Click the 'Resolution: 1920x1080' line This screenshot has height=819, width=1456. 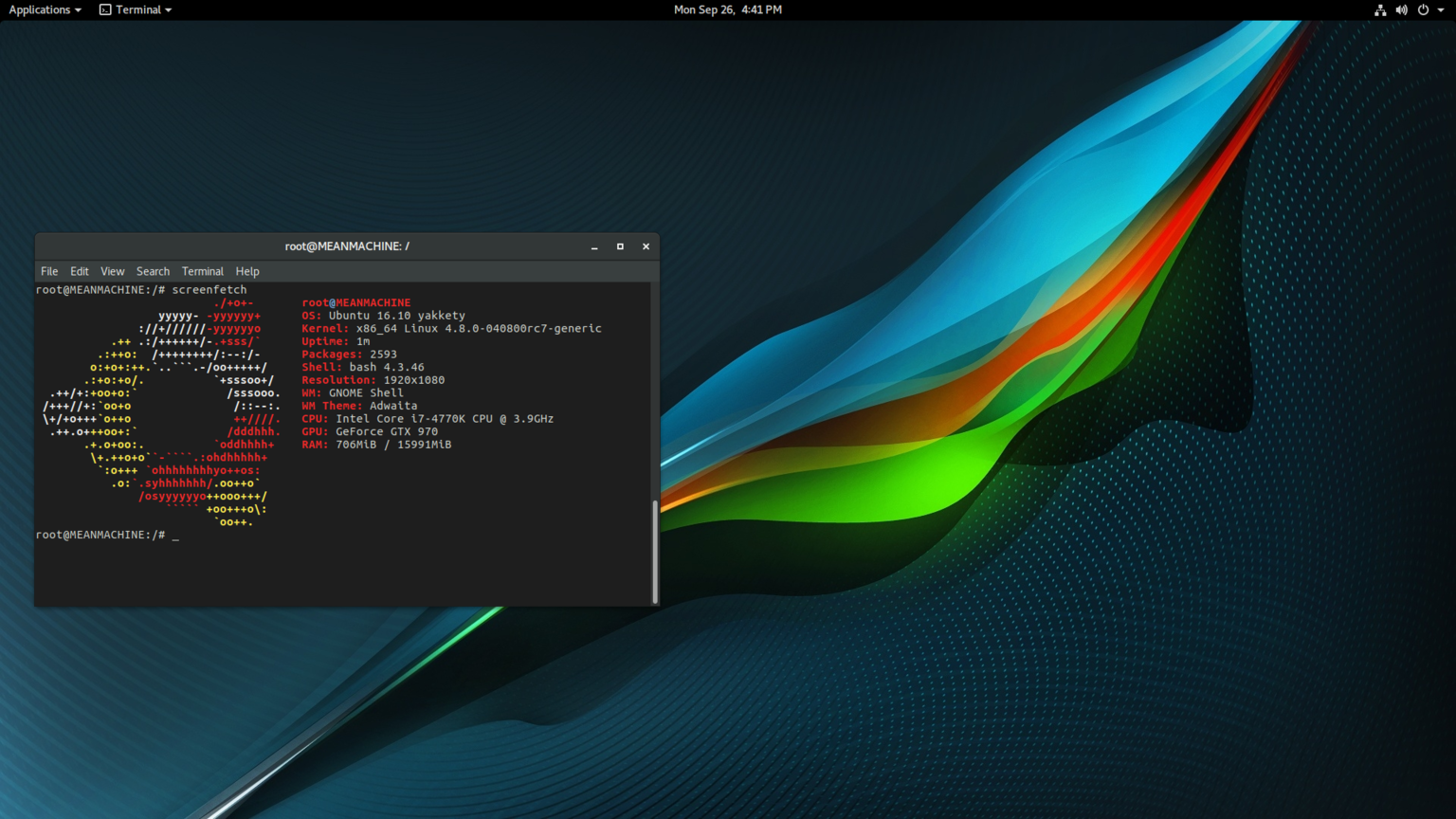point(373,380)
